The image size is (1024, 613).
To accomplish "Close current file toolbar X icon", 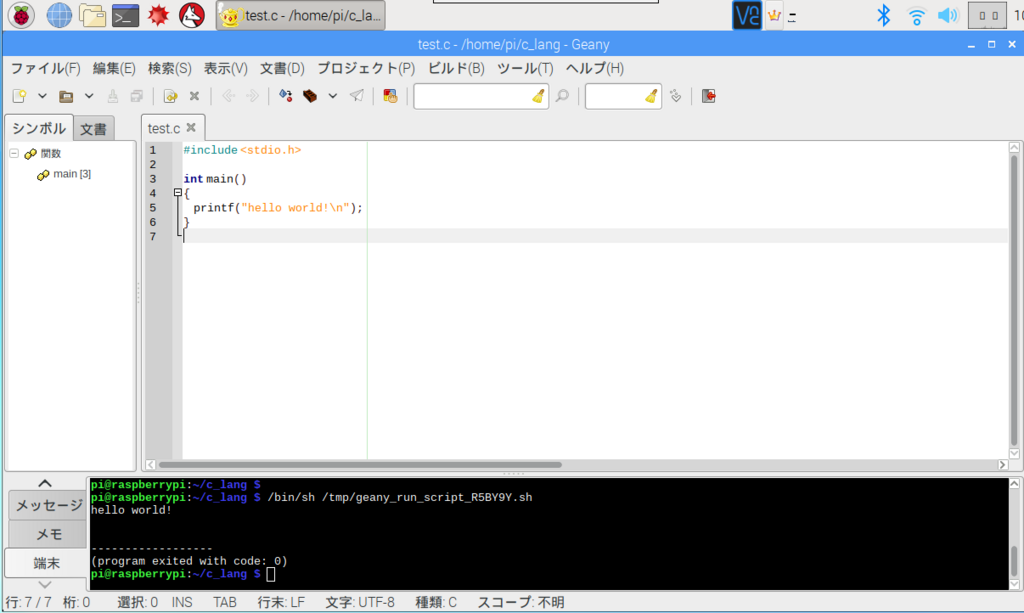I will coord(194,97).
